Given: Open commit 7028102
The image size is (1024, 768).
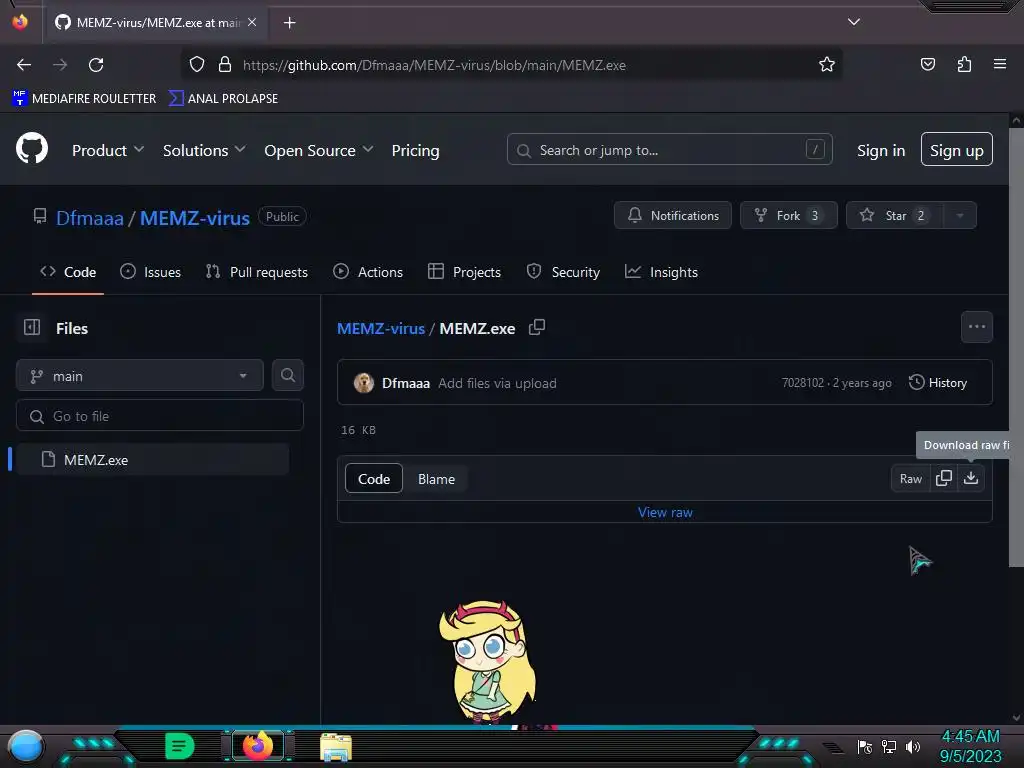Looking at the screenshot, I should pyautogui.click(x=803, y=383).
